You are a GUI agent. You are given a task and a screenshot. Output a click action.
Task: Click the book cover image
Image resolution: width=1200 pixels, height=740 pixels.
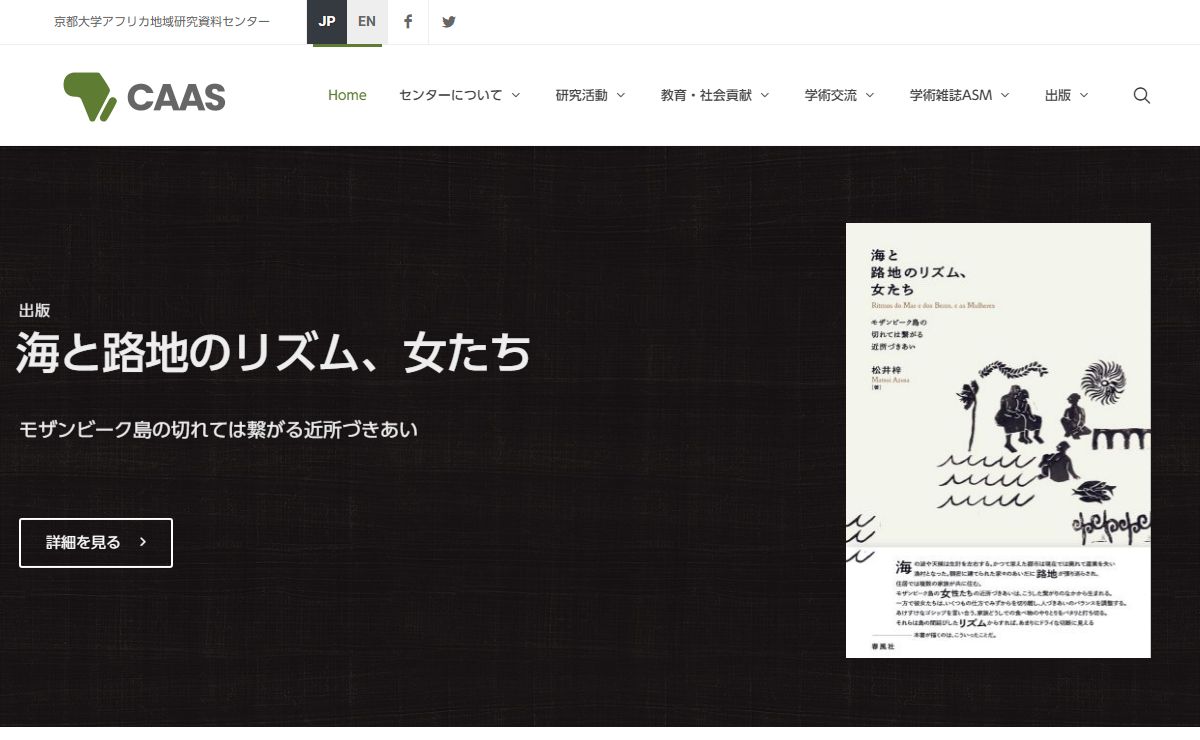pyautogui.click(x=998, y=440)
